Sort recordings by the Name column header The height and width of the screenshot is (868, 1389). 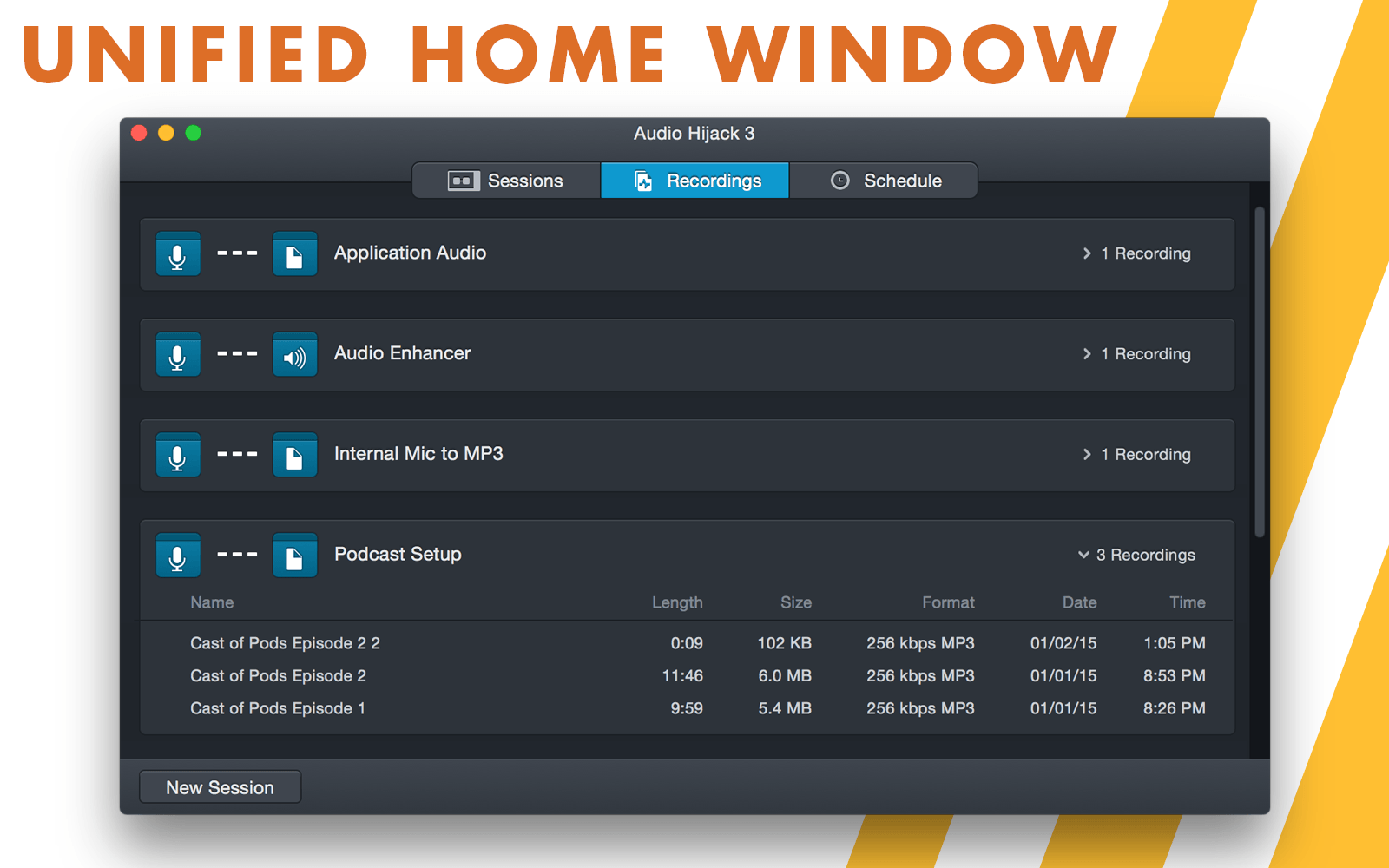(212, 602)
